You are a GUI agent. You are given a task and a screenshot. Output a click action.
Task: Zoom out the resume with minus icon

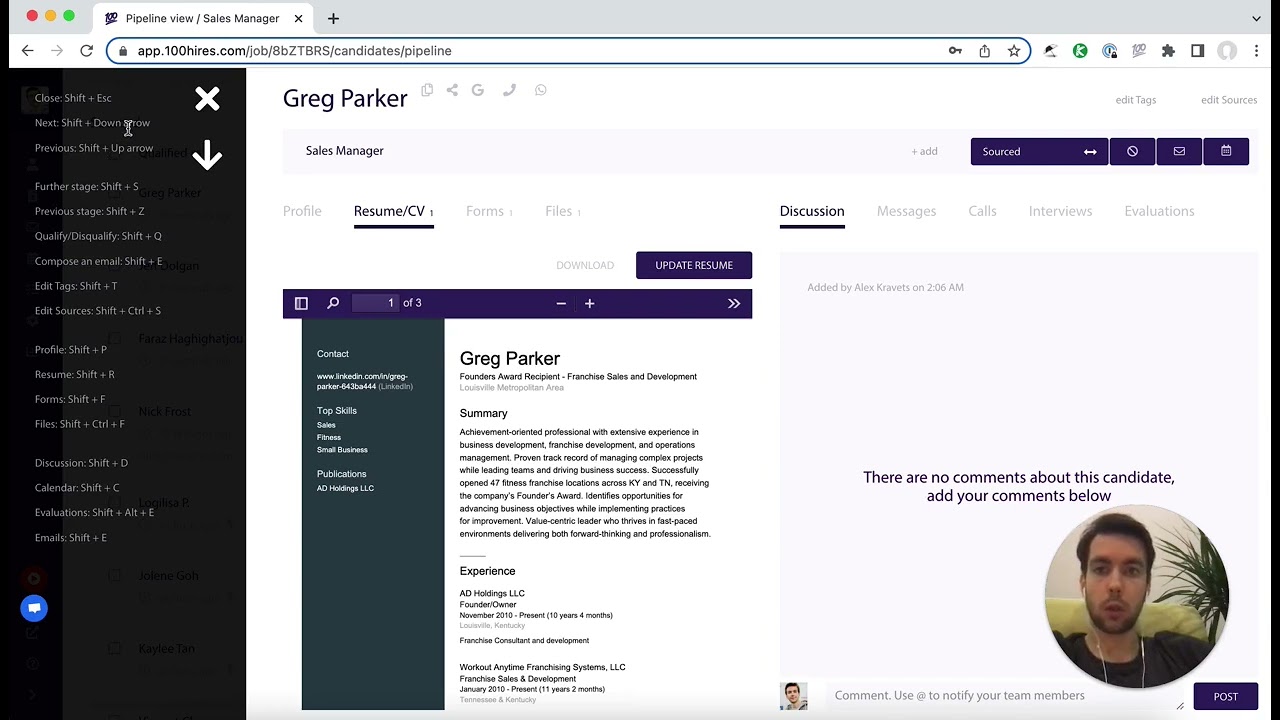pos(561,303)
